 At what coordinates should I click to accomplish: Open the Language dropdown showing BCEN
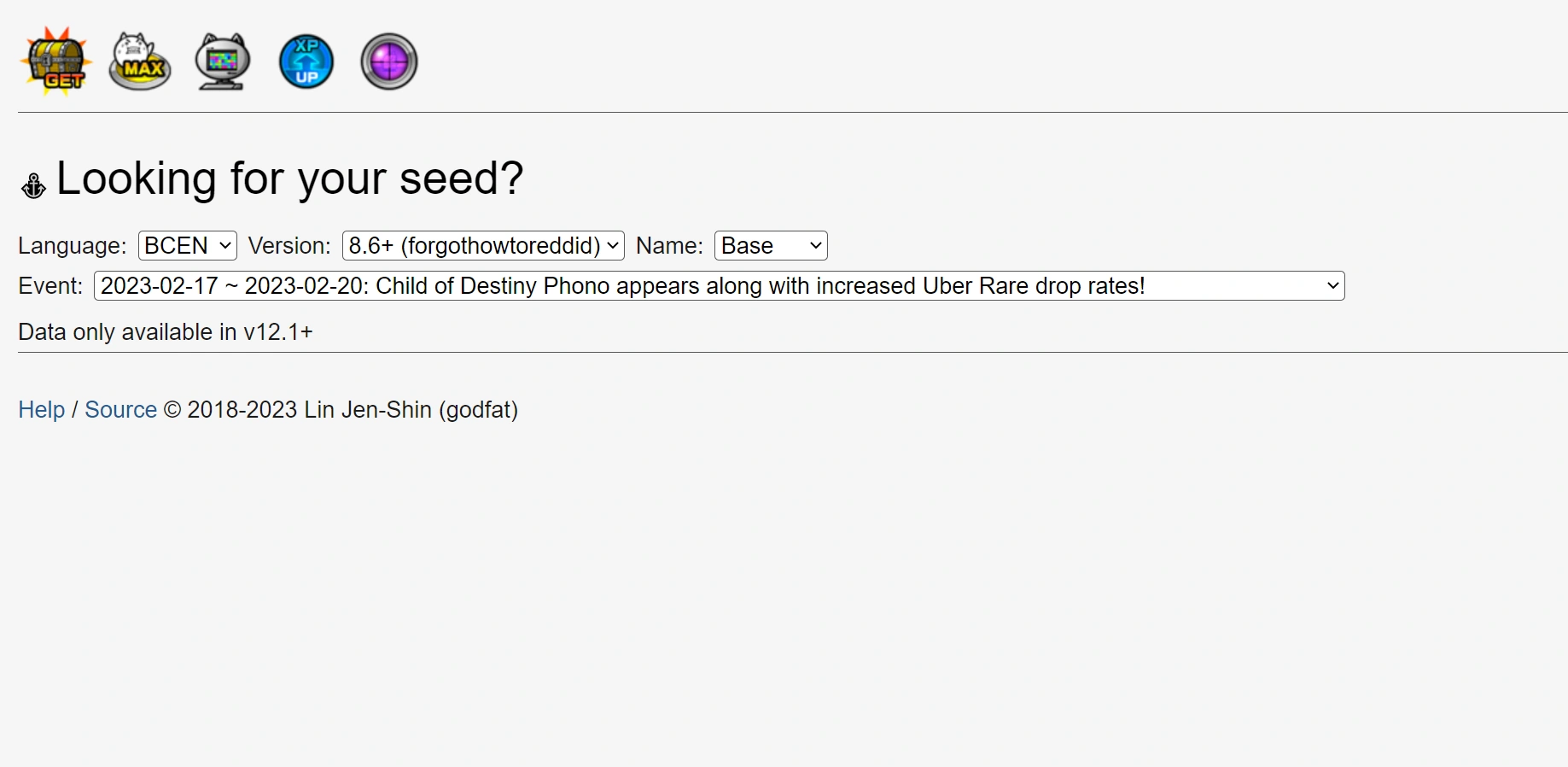point(186,245)
